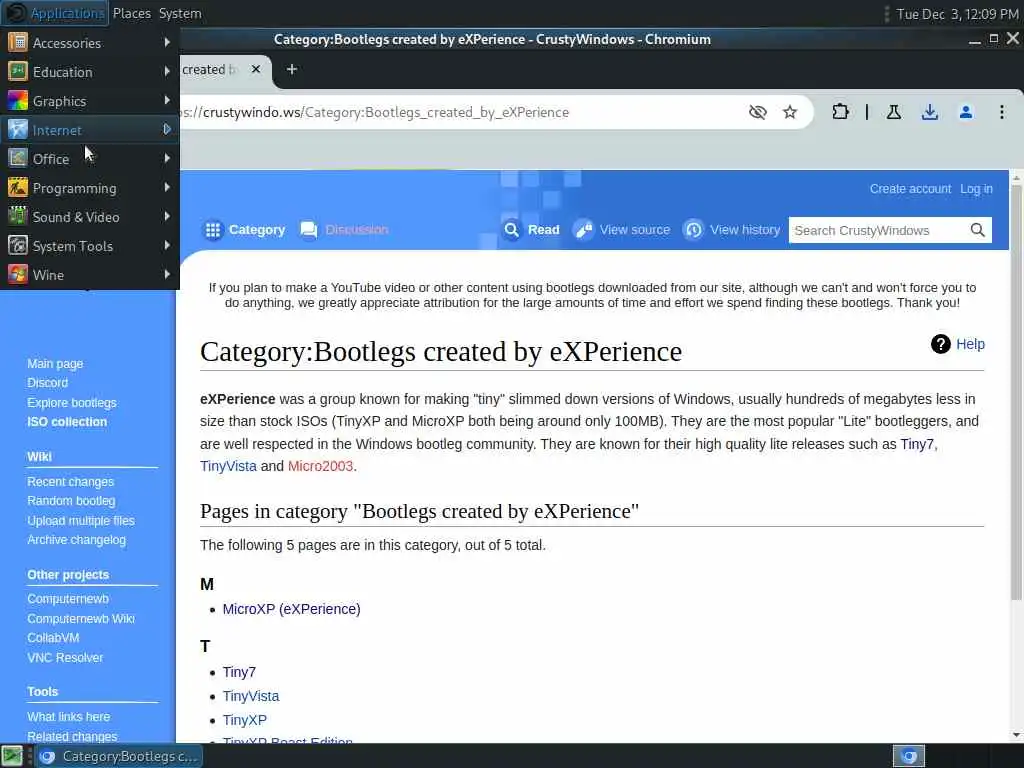
Task: Click the Office category icon
Action: 18,158
